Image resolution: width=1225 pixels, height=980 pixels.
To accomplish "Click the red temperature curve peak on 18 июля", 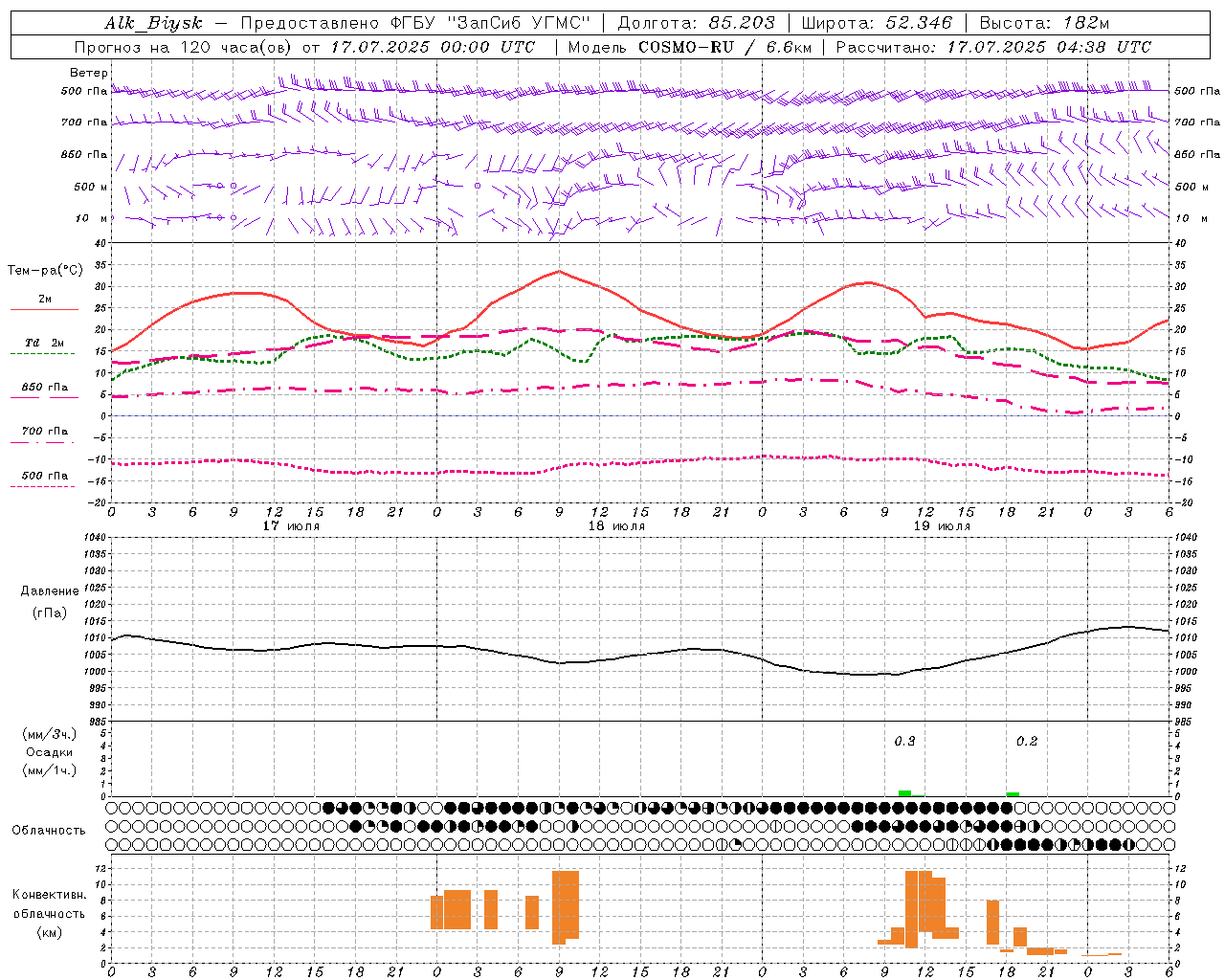I will 559,271.
